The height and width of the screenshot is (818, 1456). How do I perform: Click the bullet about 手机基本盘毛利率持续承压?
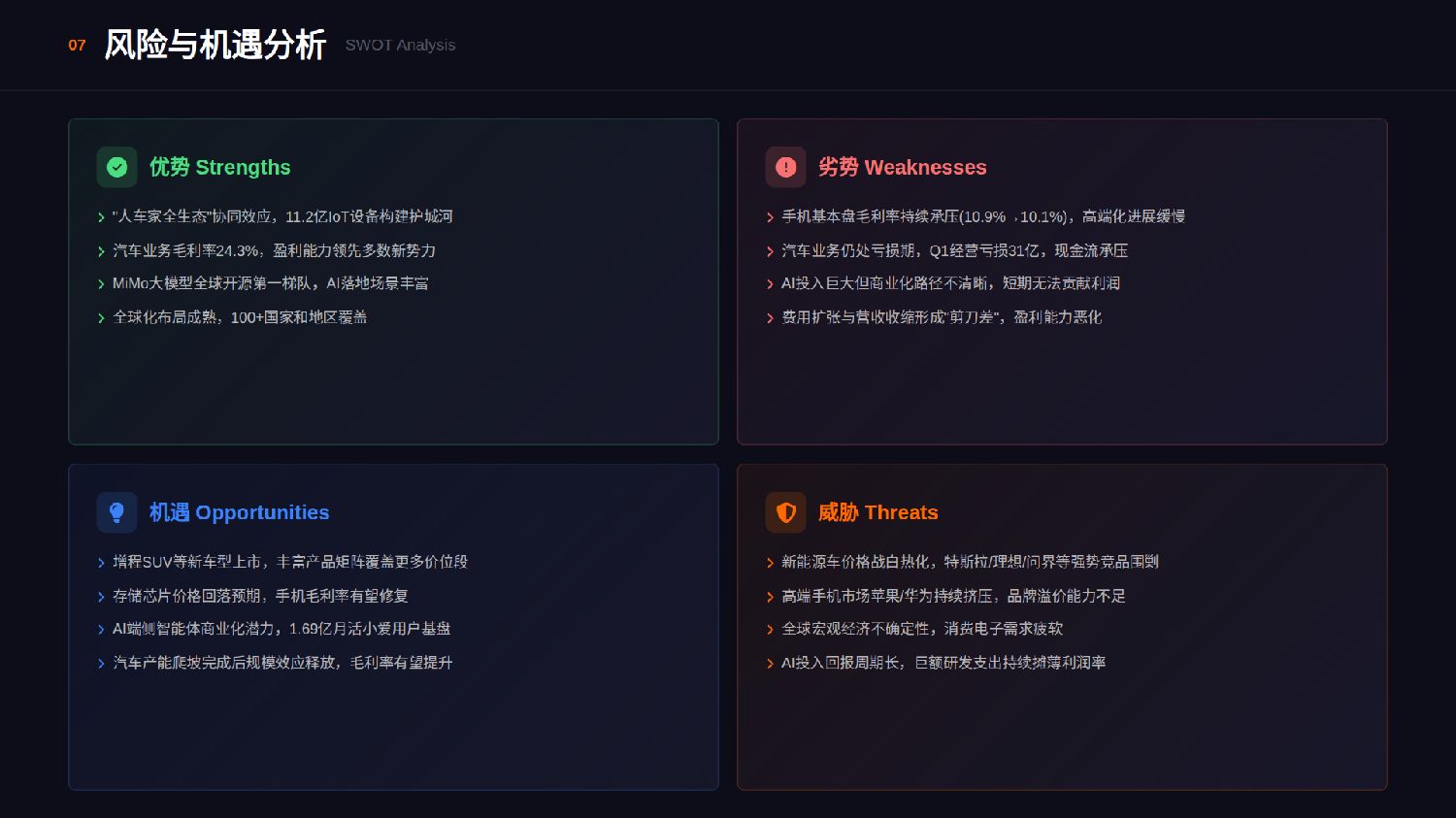(983, 216)
